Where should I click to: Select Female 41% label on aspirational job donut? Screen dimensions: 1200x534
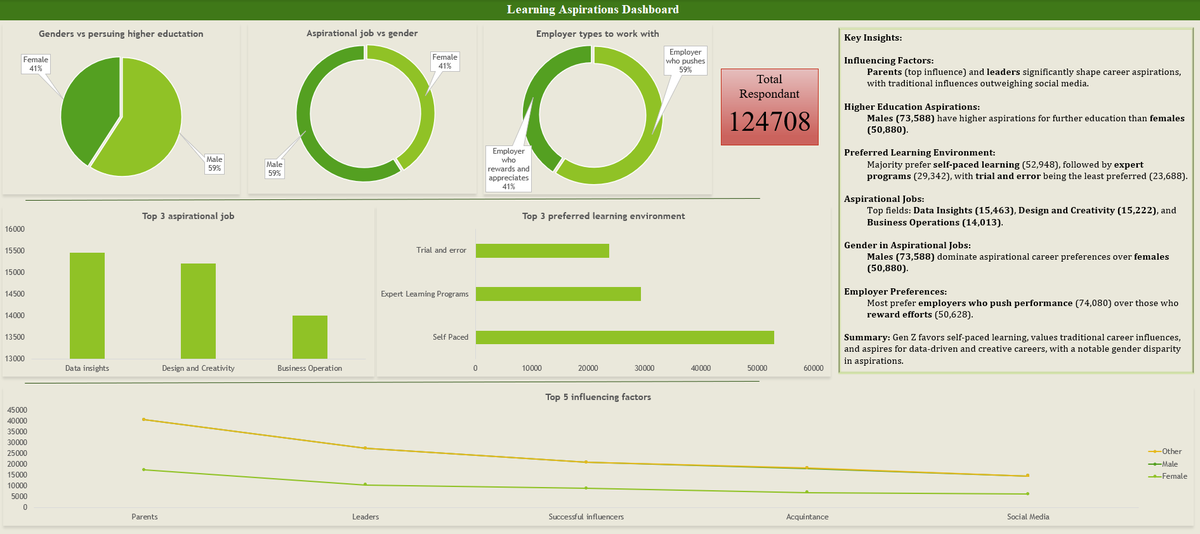(445, 61)
